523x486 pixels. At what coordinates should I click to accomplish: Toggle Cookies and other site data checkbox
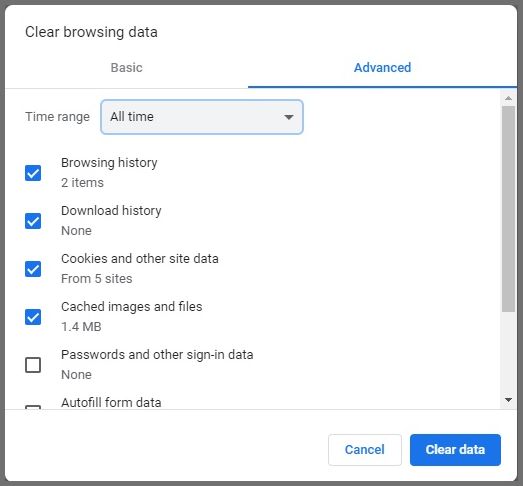pos(33,269)
